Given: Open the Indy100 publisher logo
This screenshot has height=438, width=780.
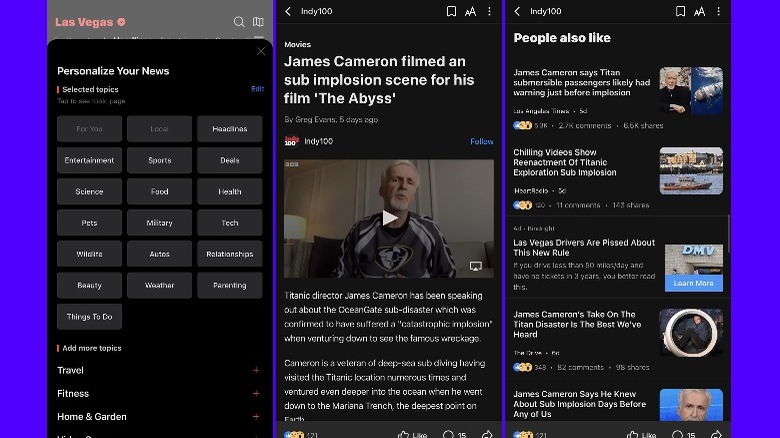Looking at the screenshot, I should pyautogui.click(x=292, y=141).
